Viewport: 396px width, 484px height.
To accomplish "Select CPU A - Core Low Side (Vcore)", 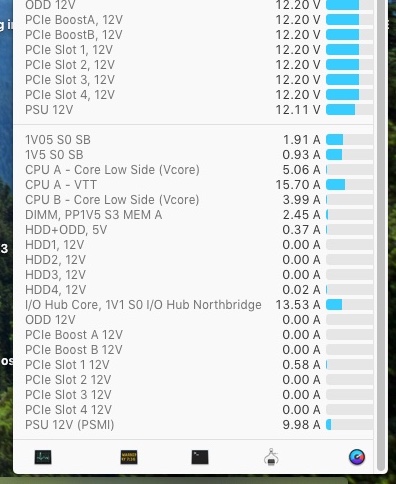I will (x=199, y=170).
